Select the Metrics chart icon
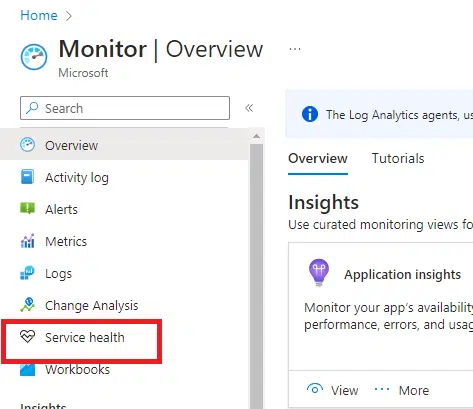Image resolution: width=473 pixels, height=409 pixels. [x=27, y=241]
